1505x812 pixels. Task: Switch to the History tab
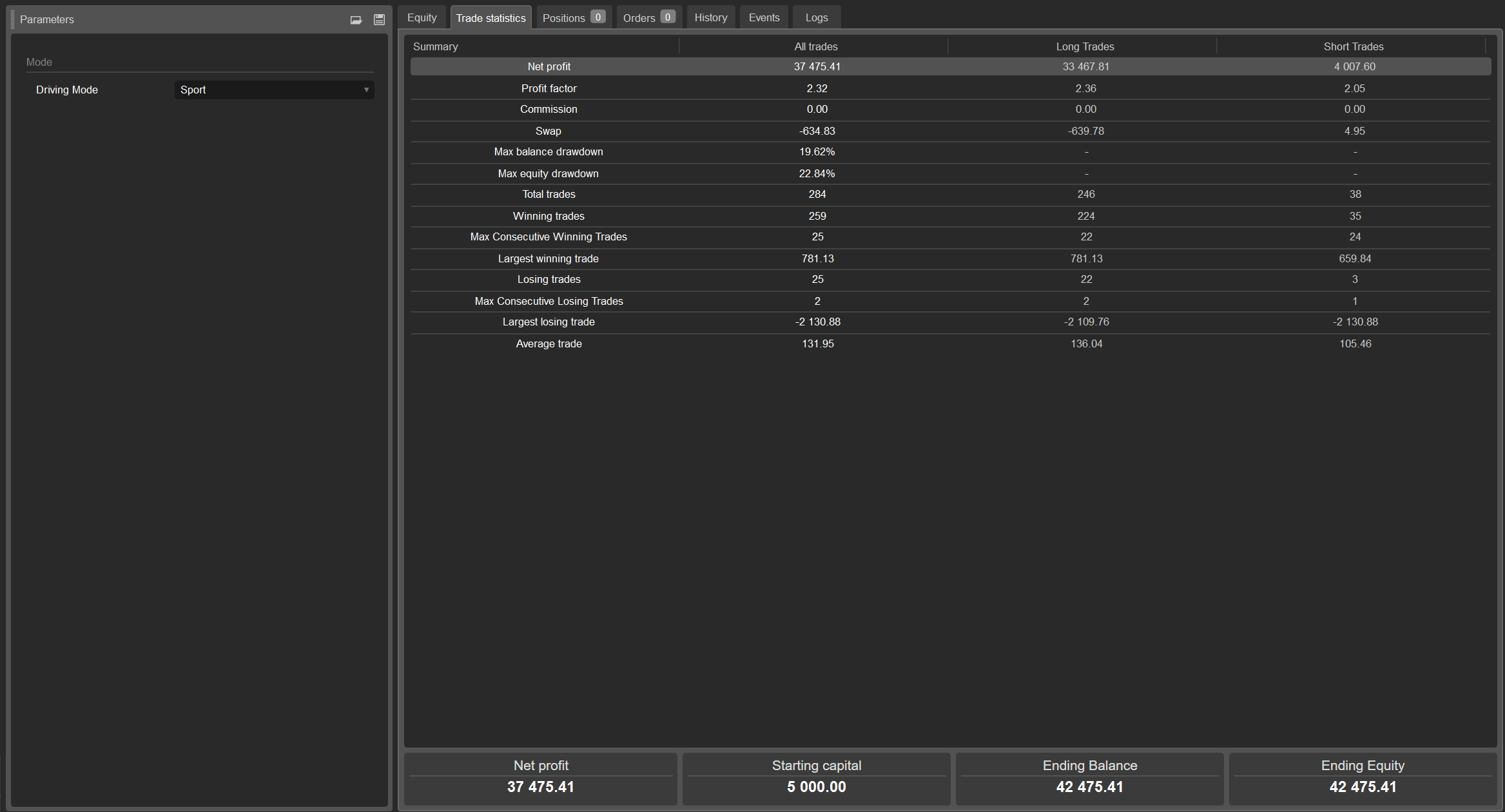pyautogui.click(x=710, y=18)
